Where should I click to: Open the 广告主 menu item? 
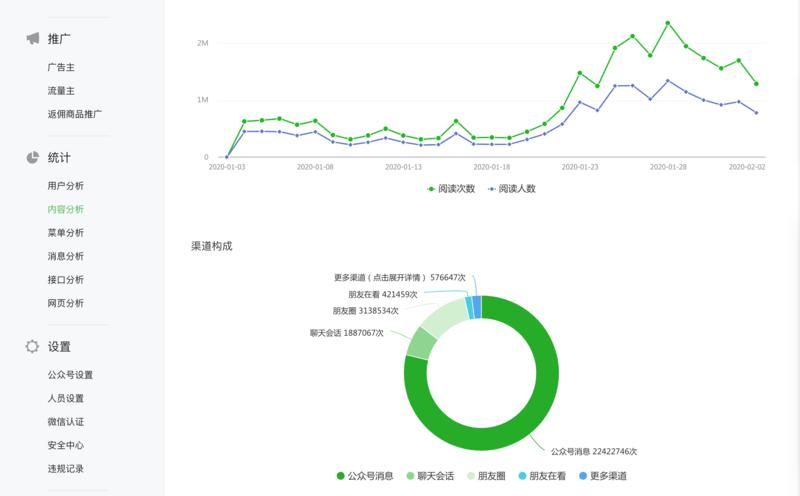[x=61, y=67]
